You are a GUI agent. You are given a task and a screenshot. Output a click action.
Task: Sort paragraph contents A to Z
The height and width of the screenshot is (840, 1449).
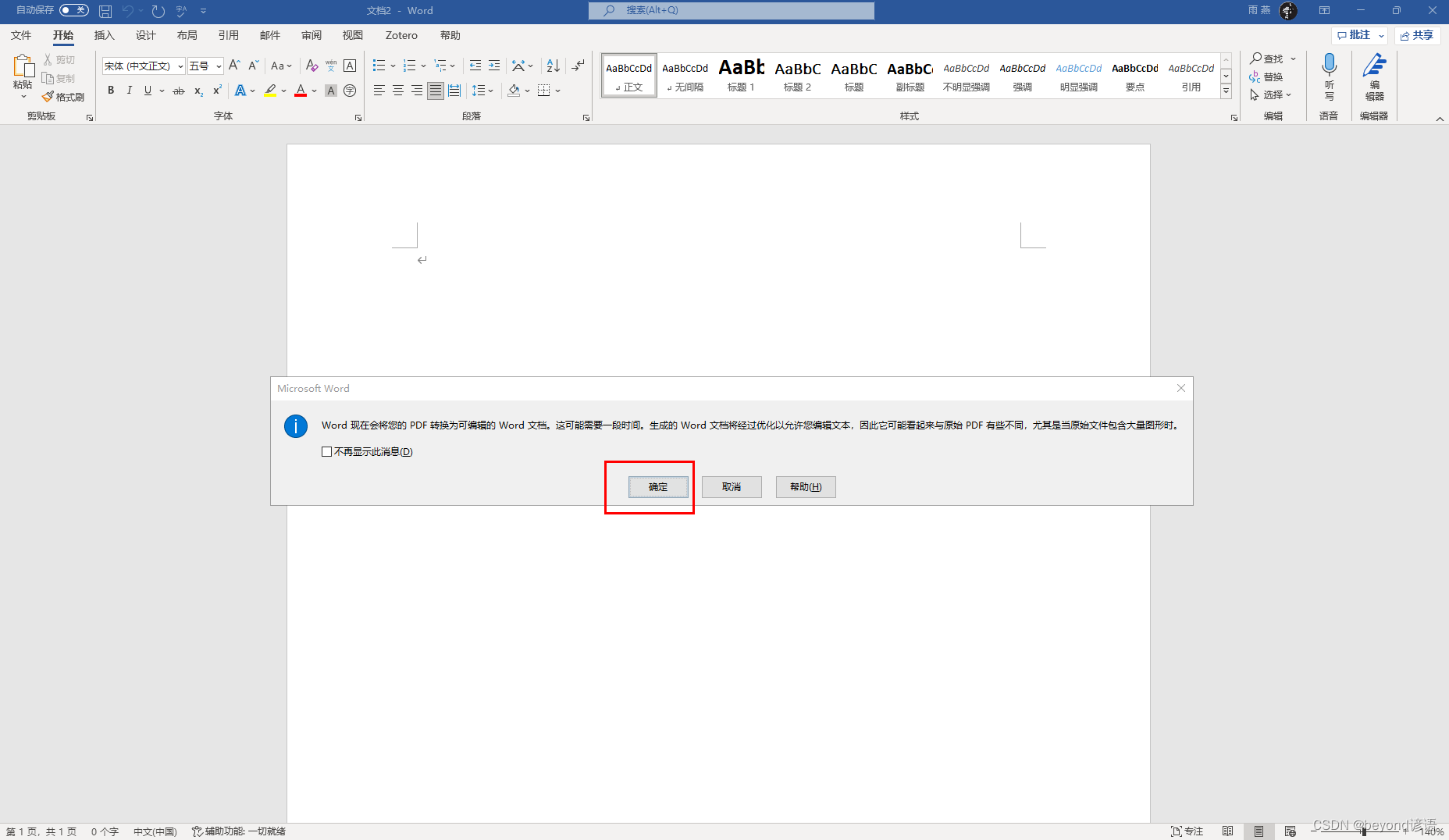[553, 66]
